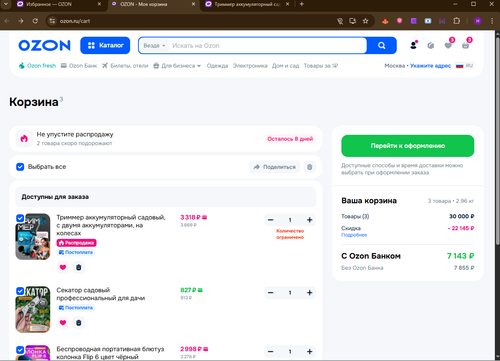Screen dimensions: 500x361
Task: Remove Триммер with its trash icon
Action: tap(79, 267)
